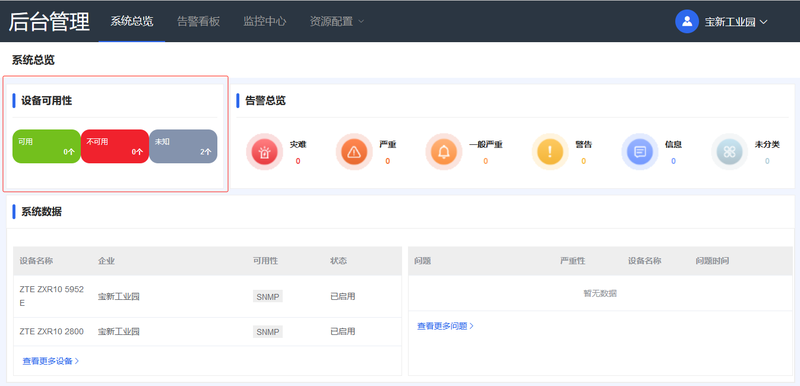Click the 一般严重 bell icon

pyautogui.click(x=444, y=151)
